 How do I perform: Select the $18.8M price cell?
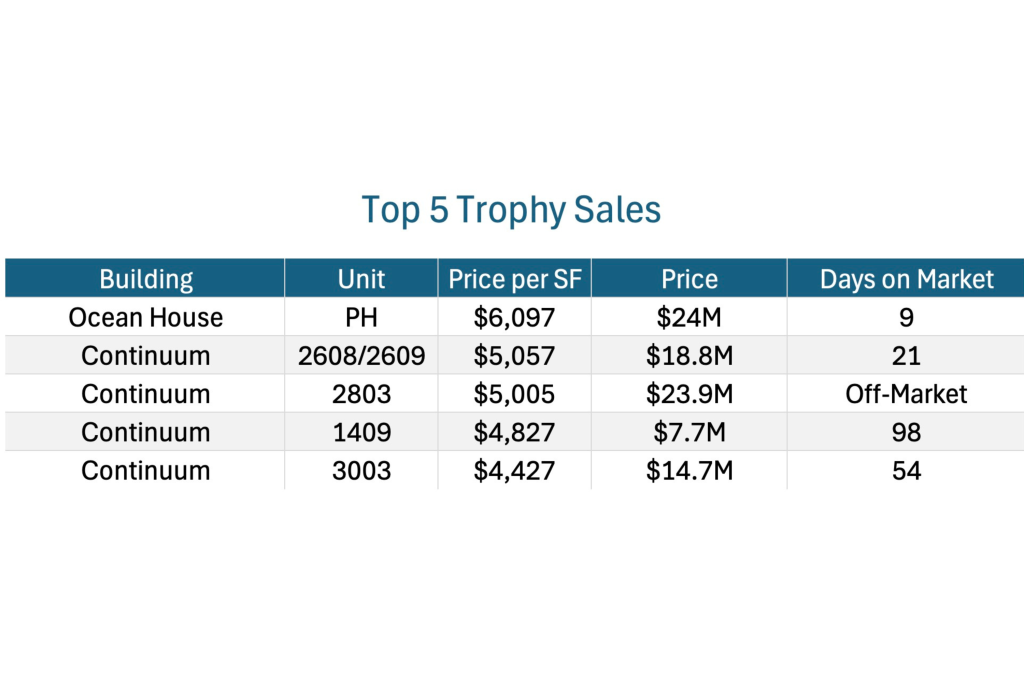click(689, 356)
